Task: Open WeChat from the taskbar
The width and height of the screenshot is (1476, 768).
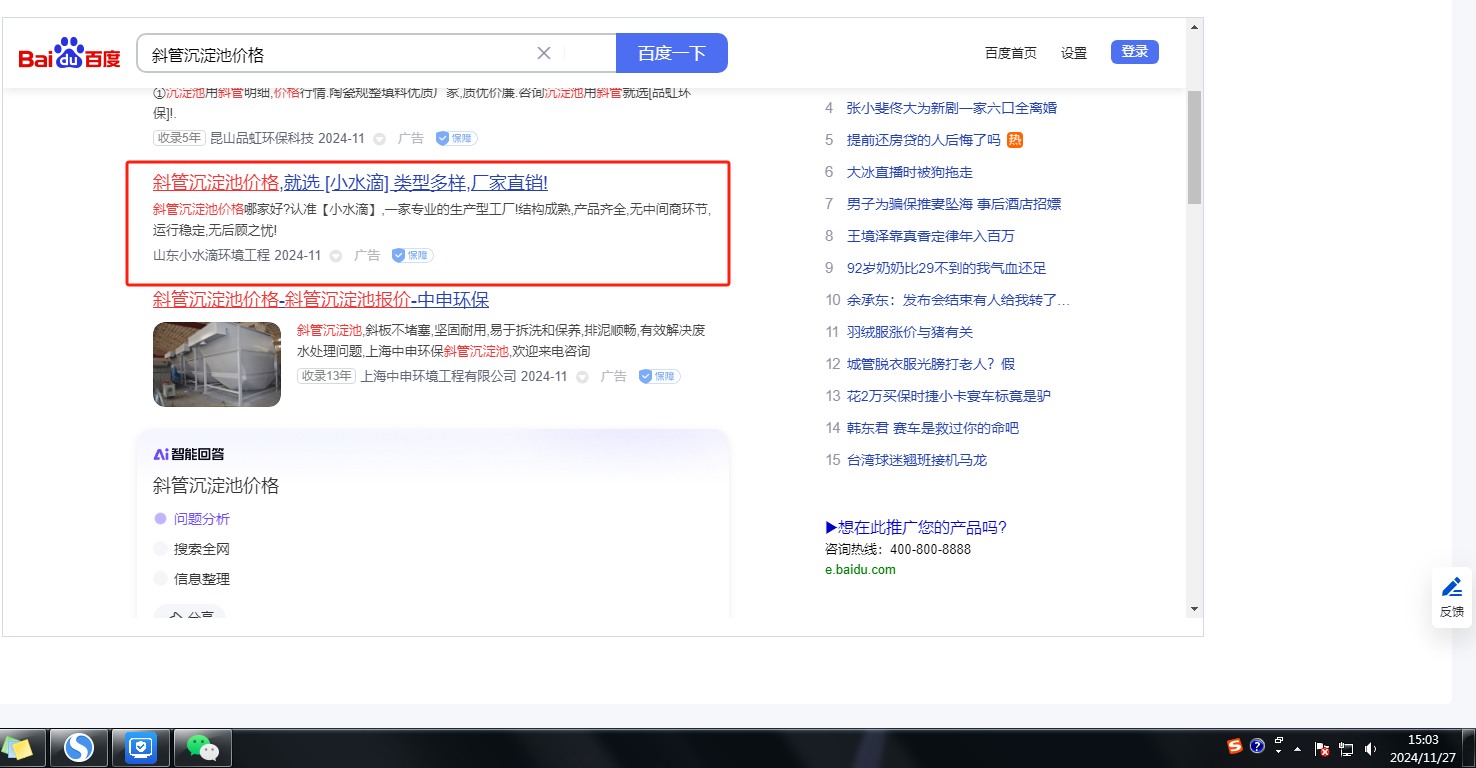Action: coord(203,747)
